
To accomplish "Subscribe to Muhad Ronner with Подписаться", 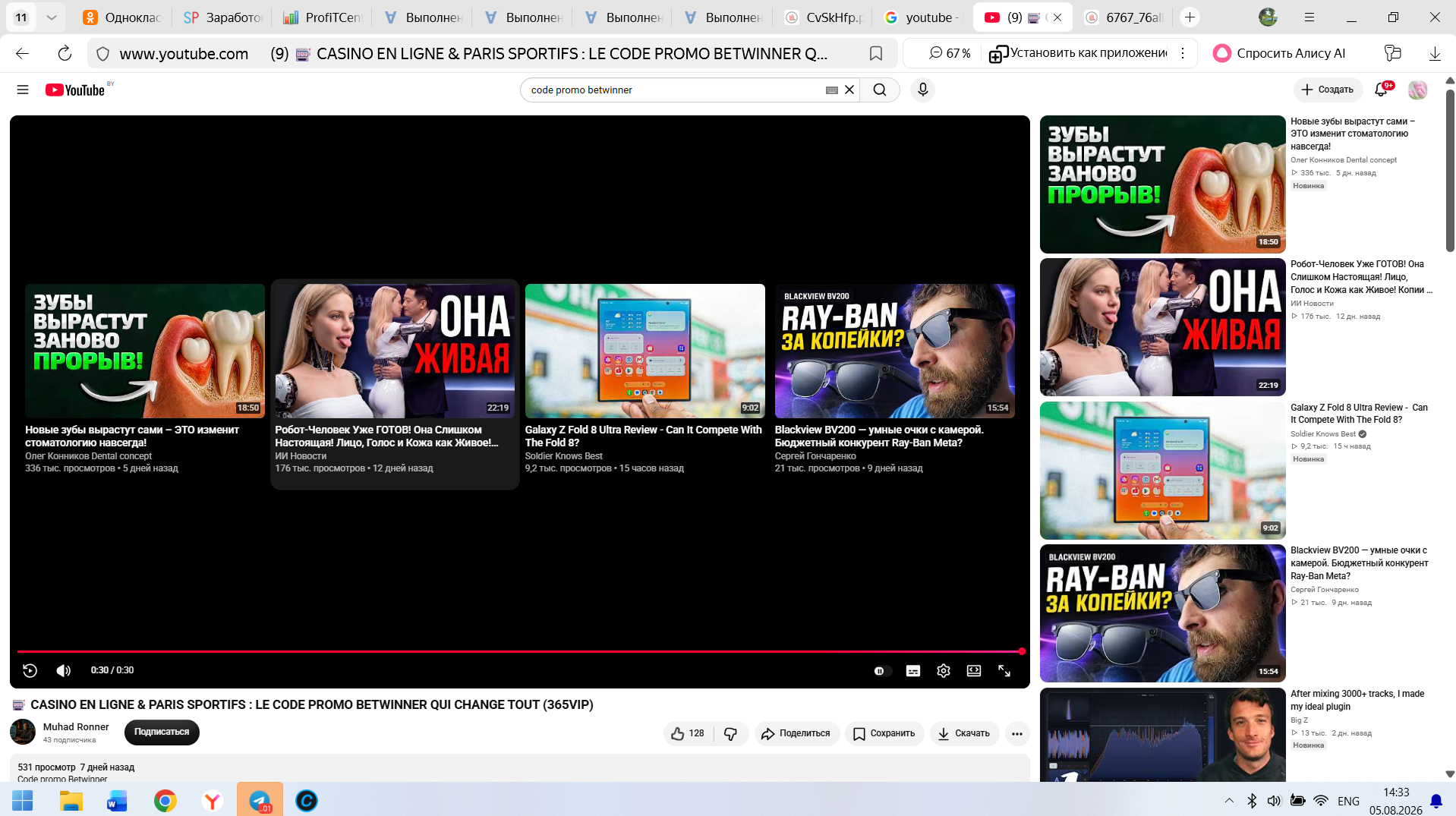I will 162,733.
